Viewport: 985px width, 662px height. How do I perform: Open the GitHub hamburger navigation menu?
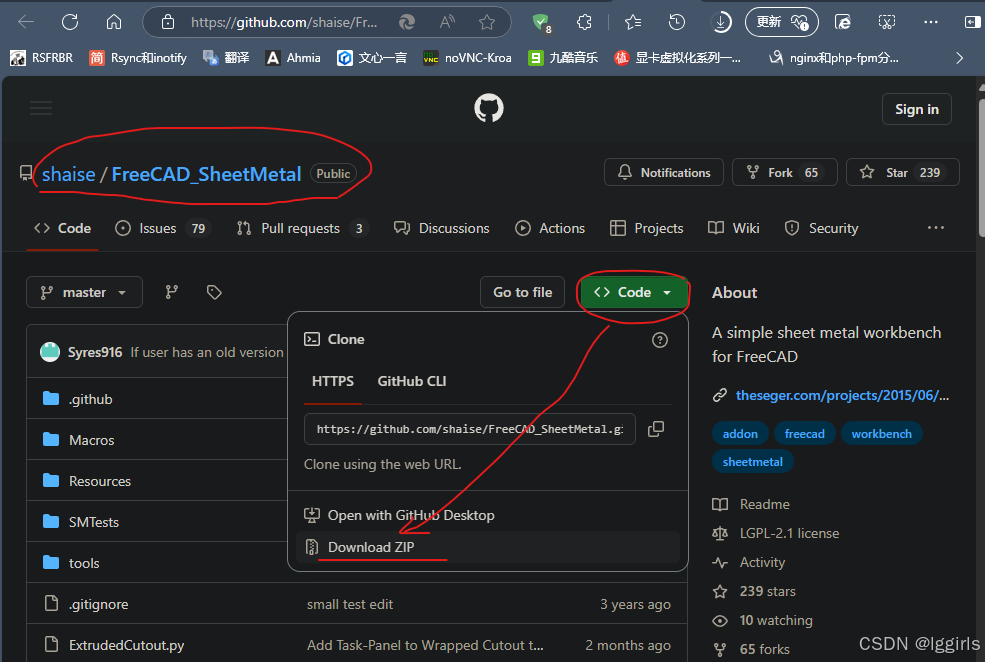tap(41, 108)
